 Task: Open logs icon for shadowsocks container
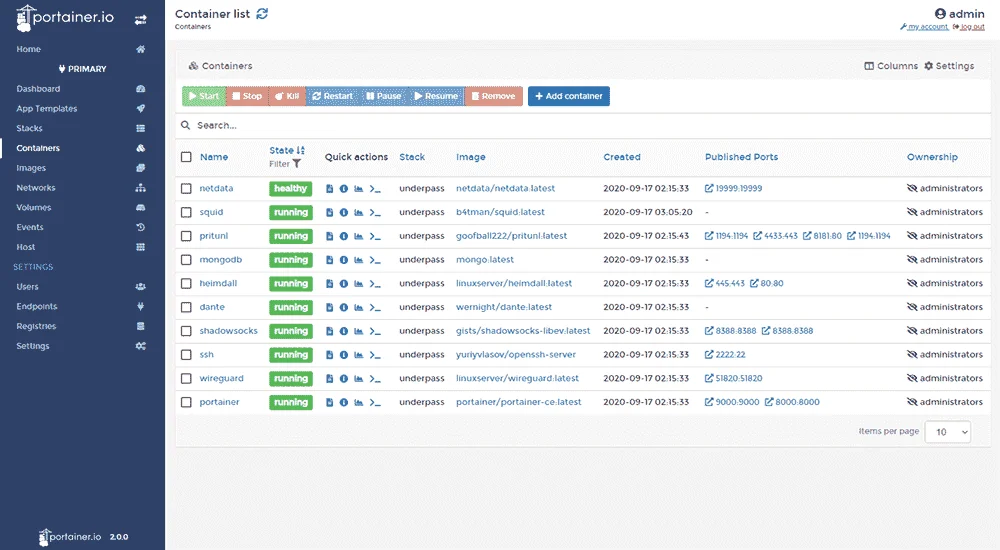click(330, 331)
